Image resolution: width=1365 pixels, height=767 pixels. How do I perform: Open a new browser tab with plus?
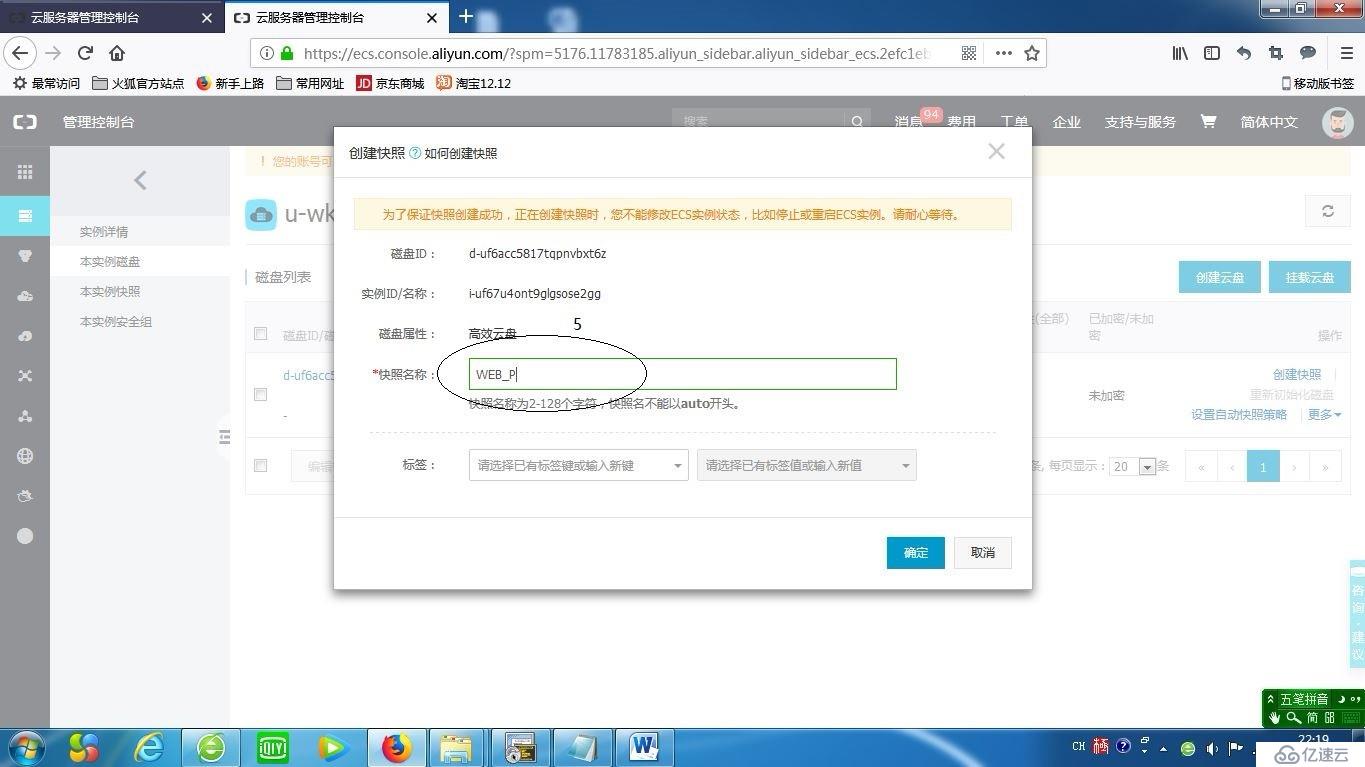click(x=466, y=16)
